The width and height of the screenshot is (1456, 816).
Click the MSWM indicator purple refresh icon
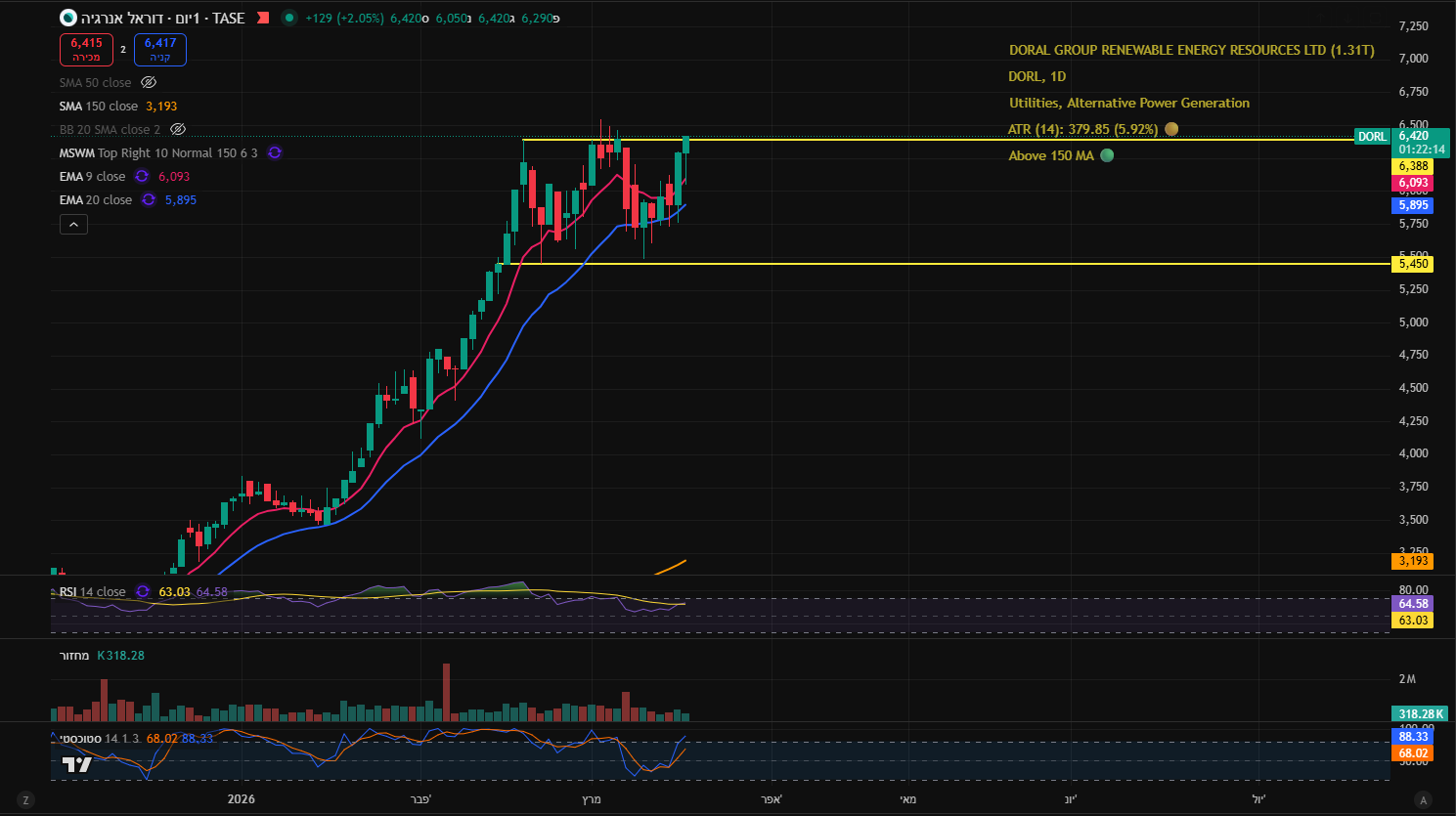coord(275,152)
